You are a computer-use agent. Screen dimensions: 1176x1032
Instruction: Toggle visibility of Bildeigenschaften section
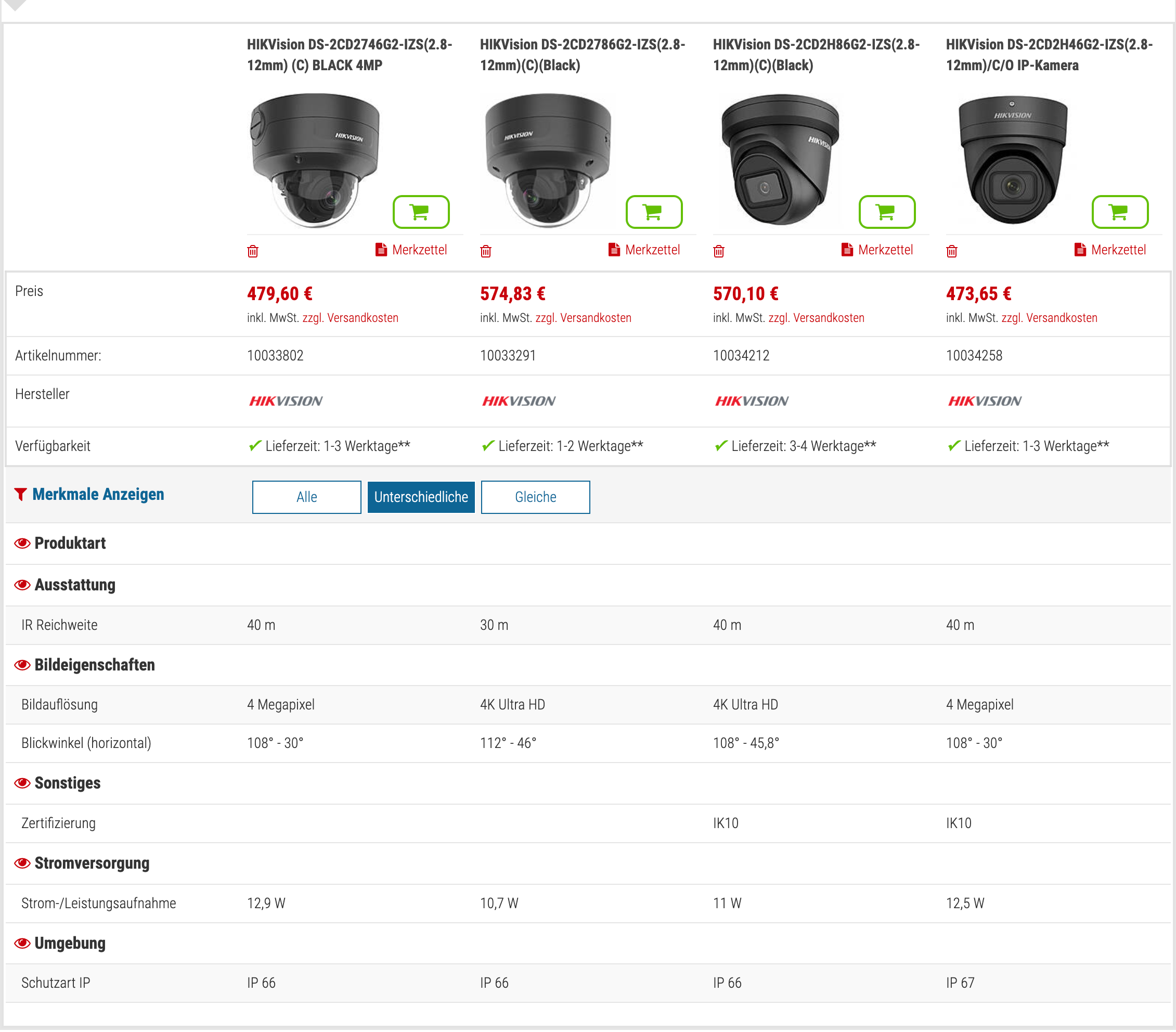coord(22,665)
